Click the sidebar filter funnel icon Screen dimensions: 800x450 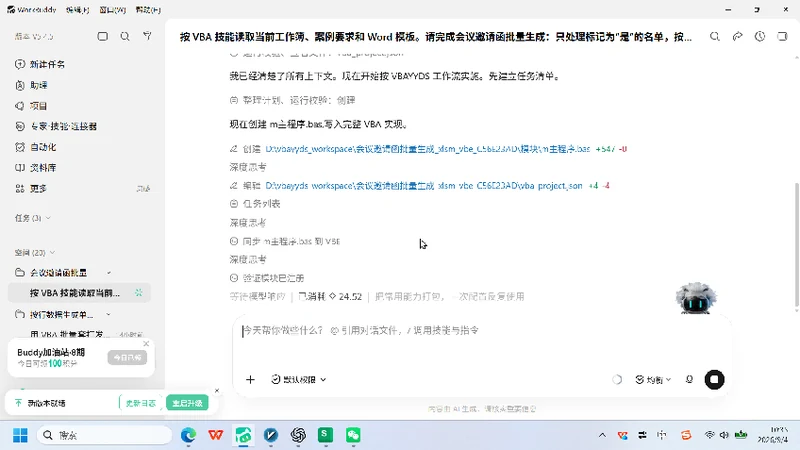point(147,36)
